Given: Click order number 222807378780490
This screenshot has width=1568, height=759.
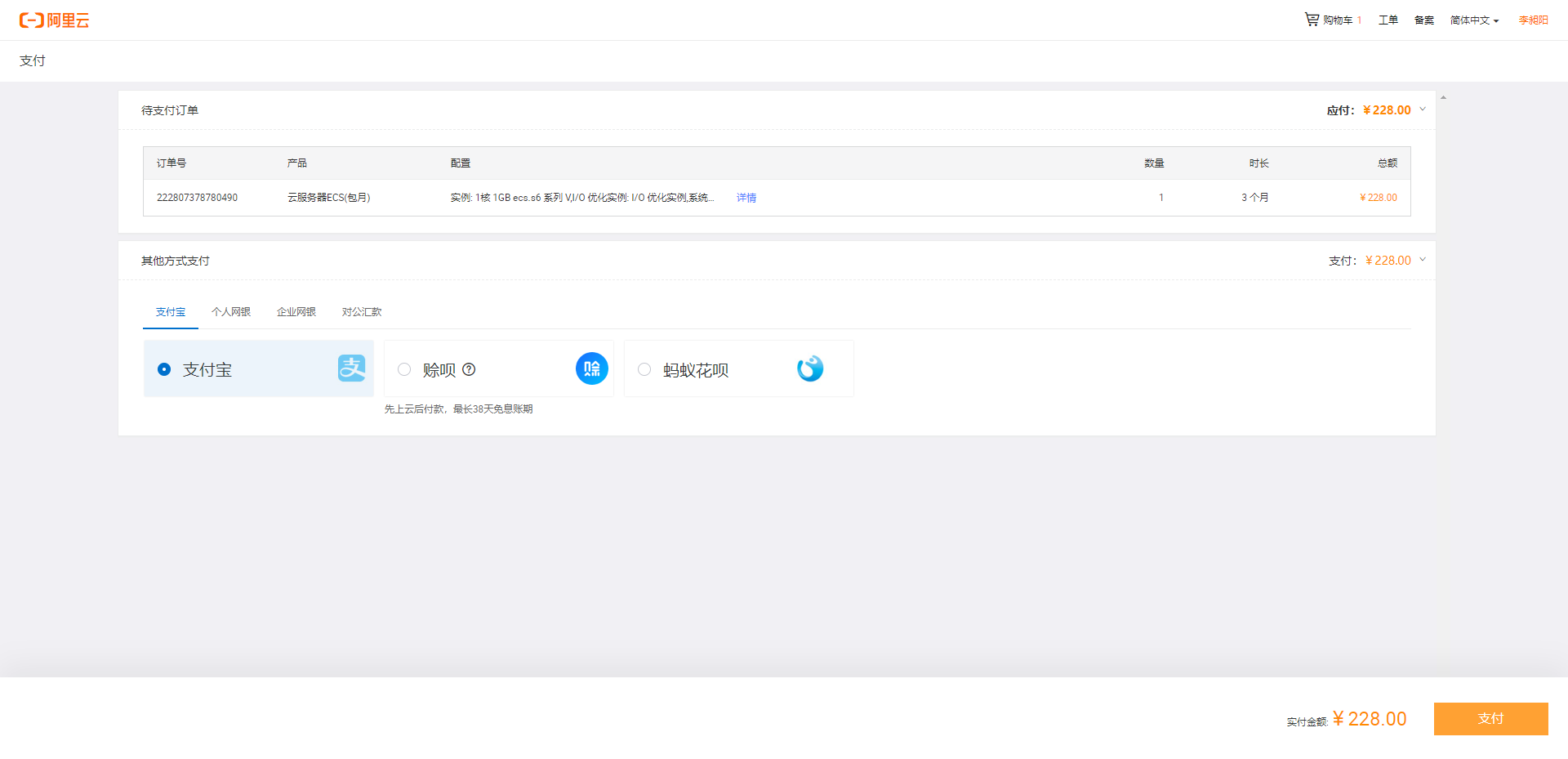Looking at the screenshot, I should click(x=197, y=198).
